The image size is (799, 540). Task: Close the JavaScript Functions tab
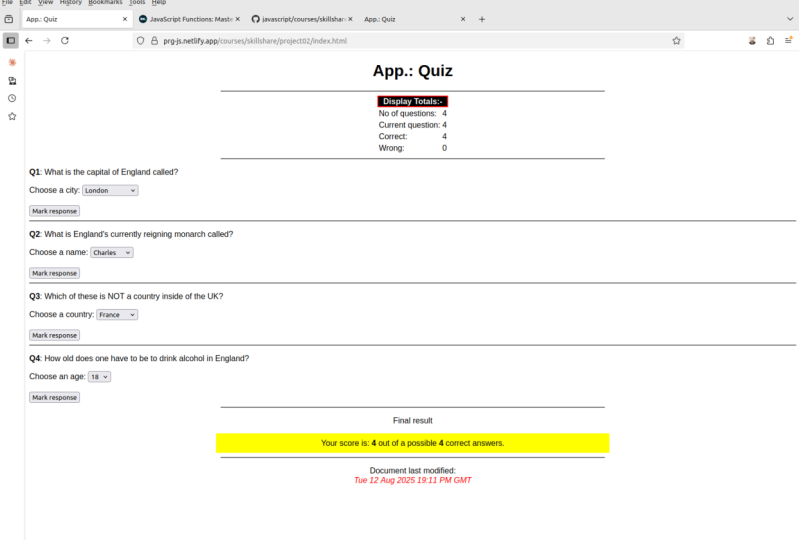[237, 19]
